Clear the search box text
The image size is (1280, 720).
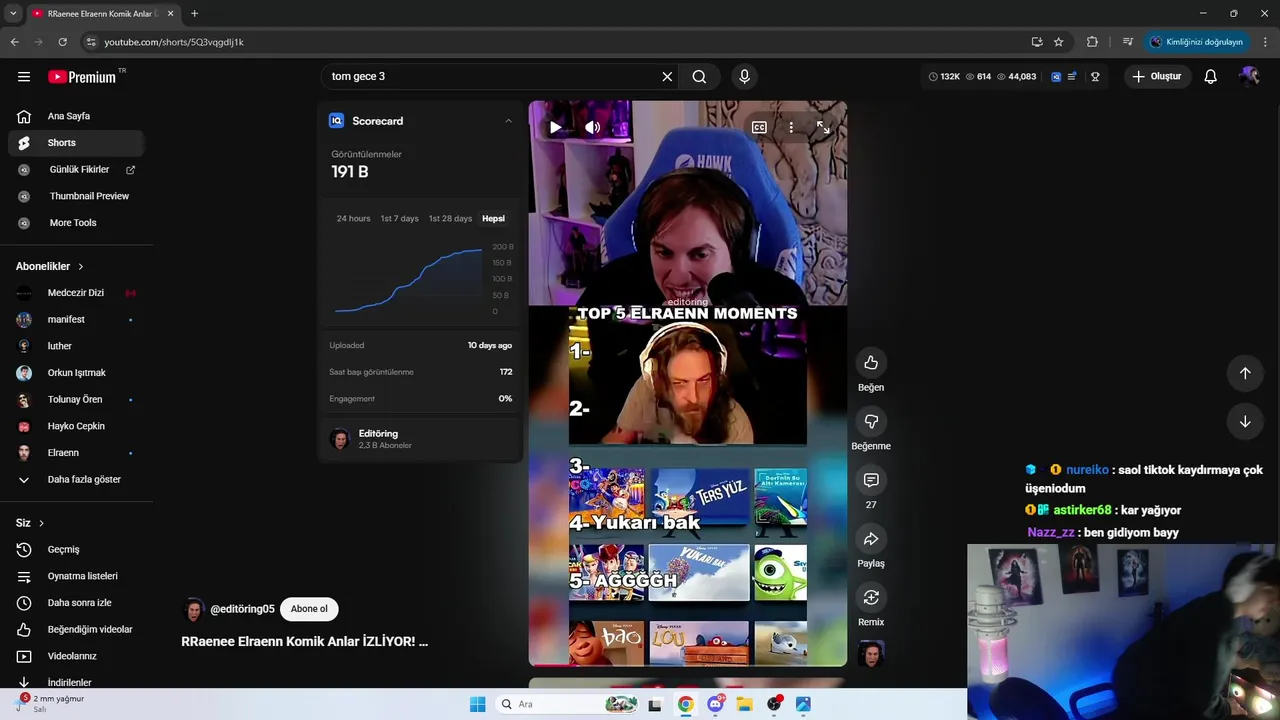(667, 77)
